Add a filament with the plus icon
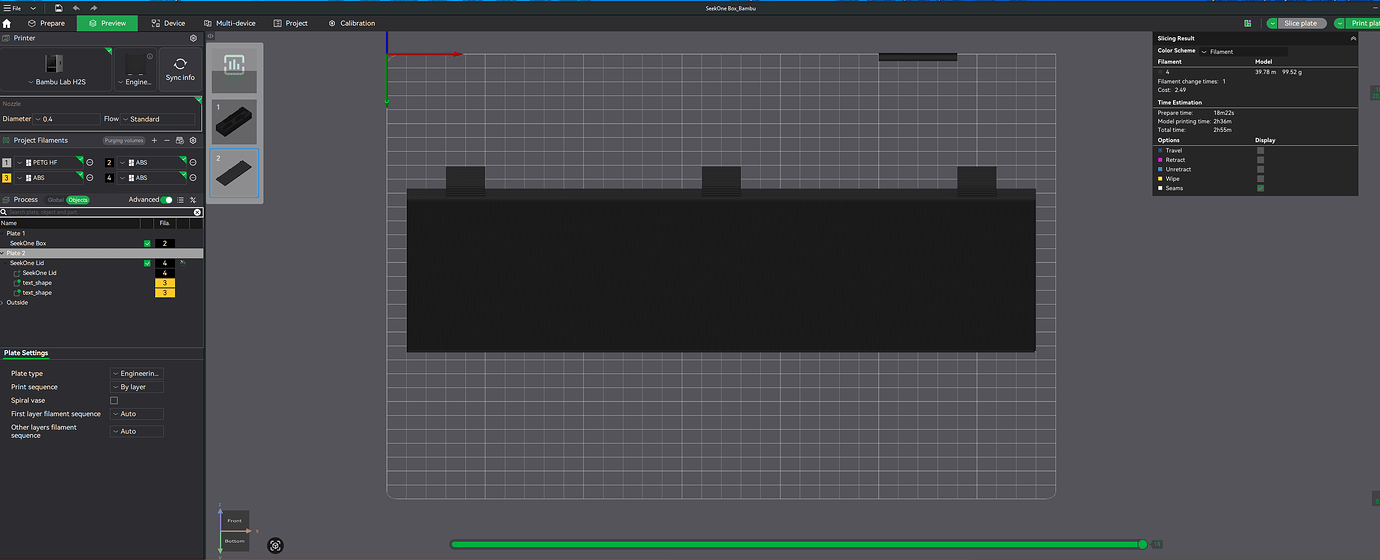Viewport: 1380px width, 560px height. [x=154, y=140]
